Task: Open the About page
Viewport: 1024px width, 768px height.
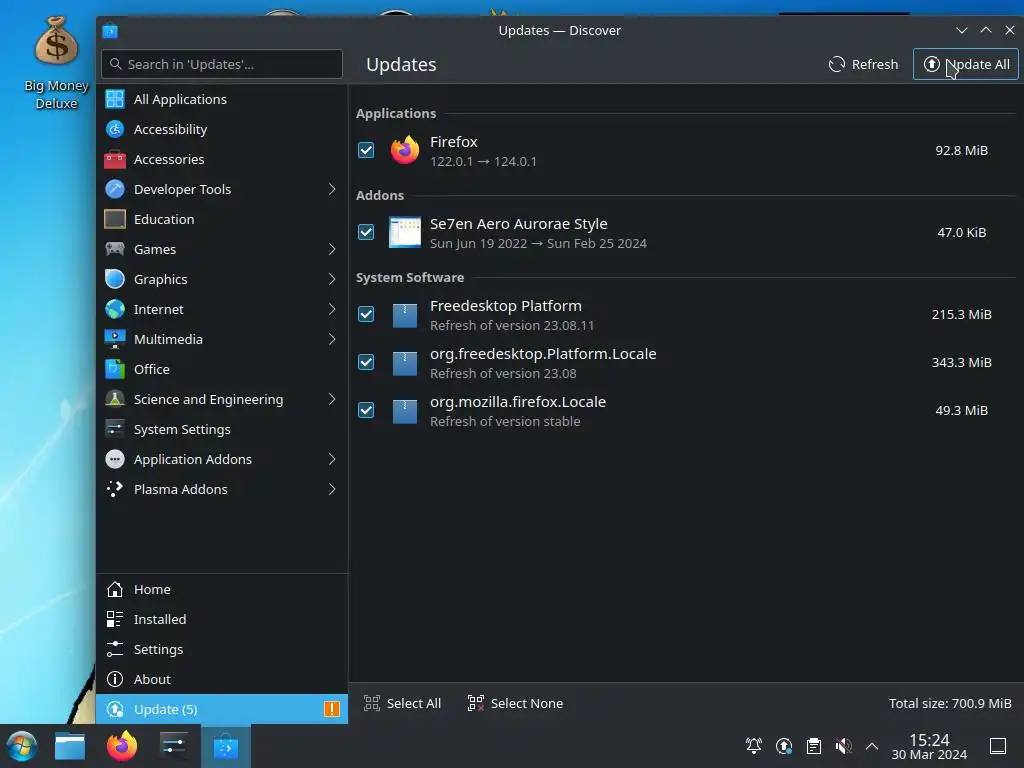Action: click(x=222, y=680)
